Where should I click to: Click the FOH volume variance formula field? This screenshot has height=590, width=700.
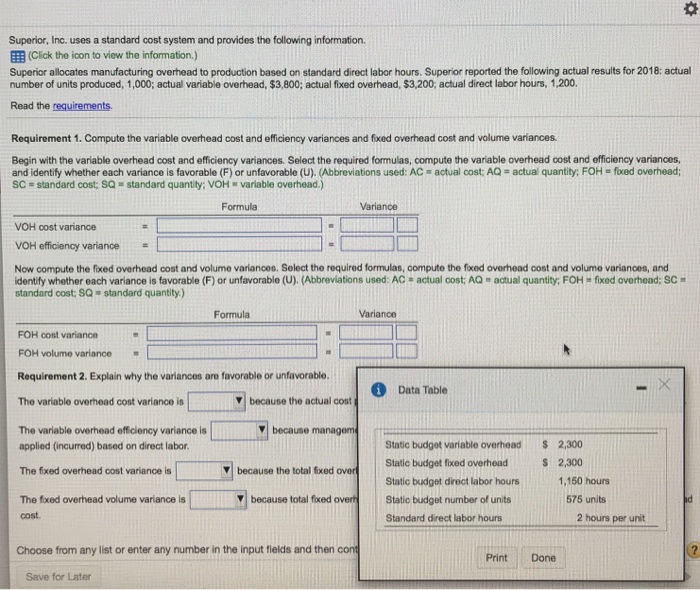coord(232,351)
